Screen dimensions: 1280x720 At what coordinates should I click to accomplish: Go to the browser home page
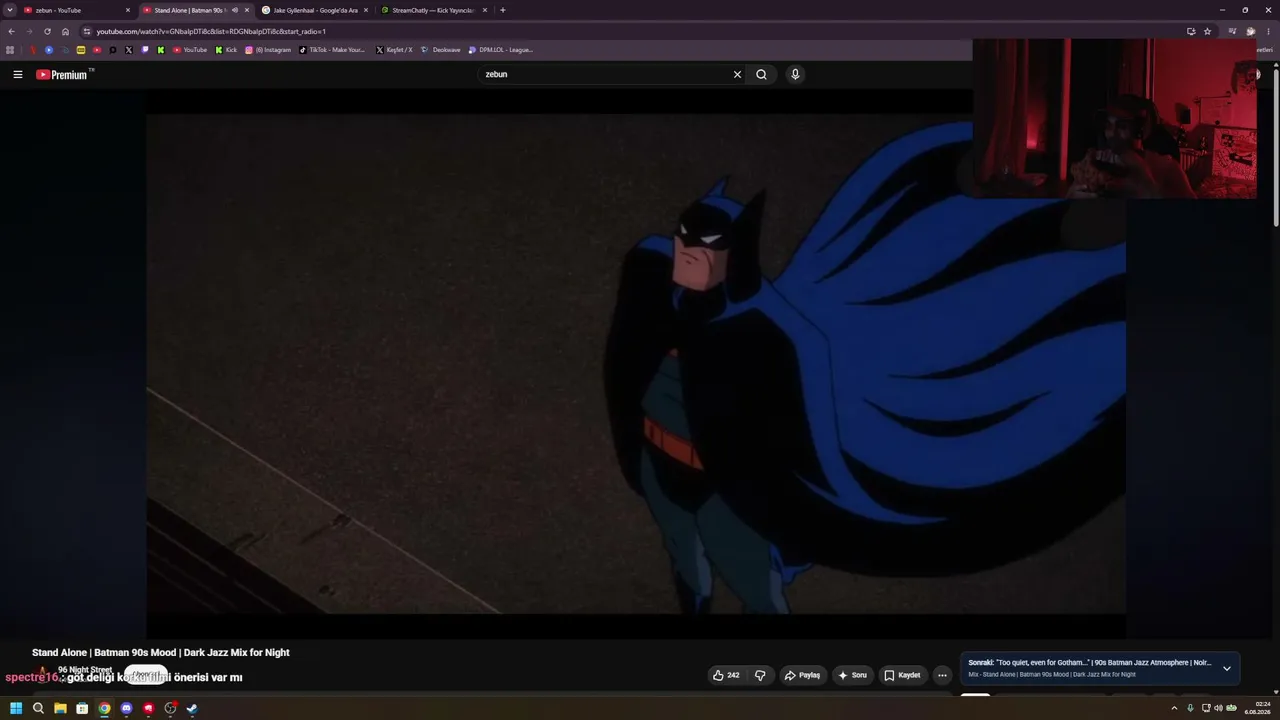(66, 31)
